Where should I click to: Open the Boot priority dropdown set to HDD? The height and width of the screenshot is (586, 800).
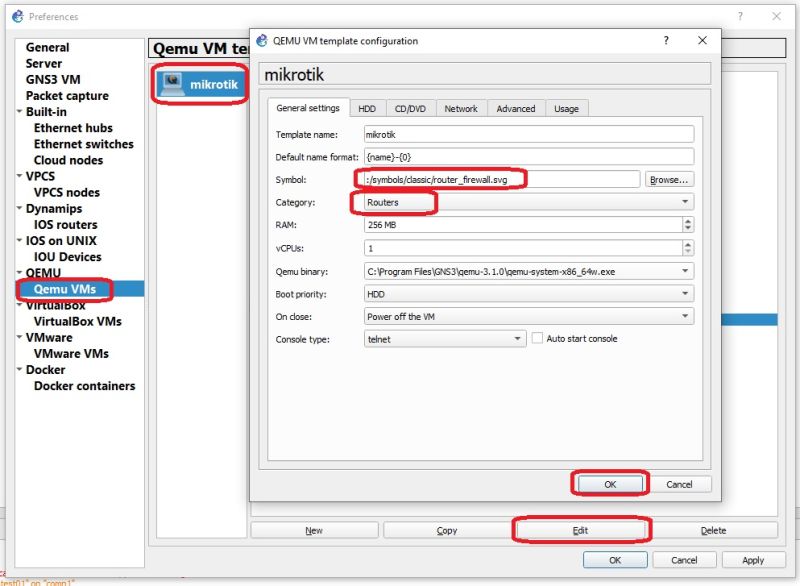pos(529,294)
